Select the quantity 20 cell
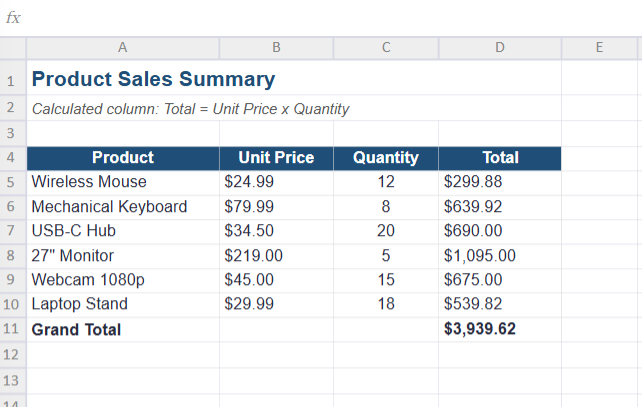 [x=386, y=231]
